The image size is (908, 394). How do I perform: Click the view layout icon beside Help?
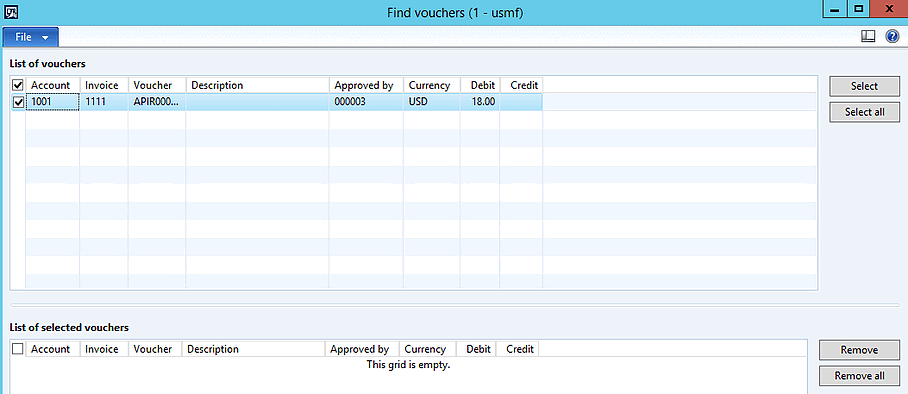click(868, 37)
